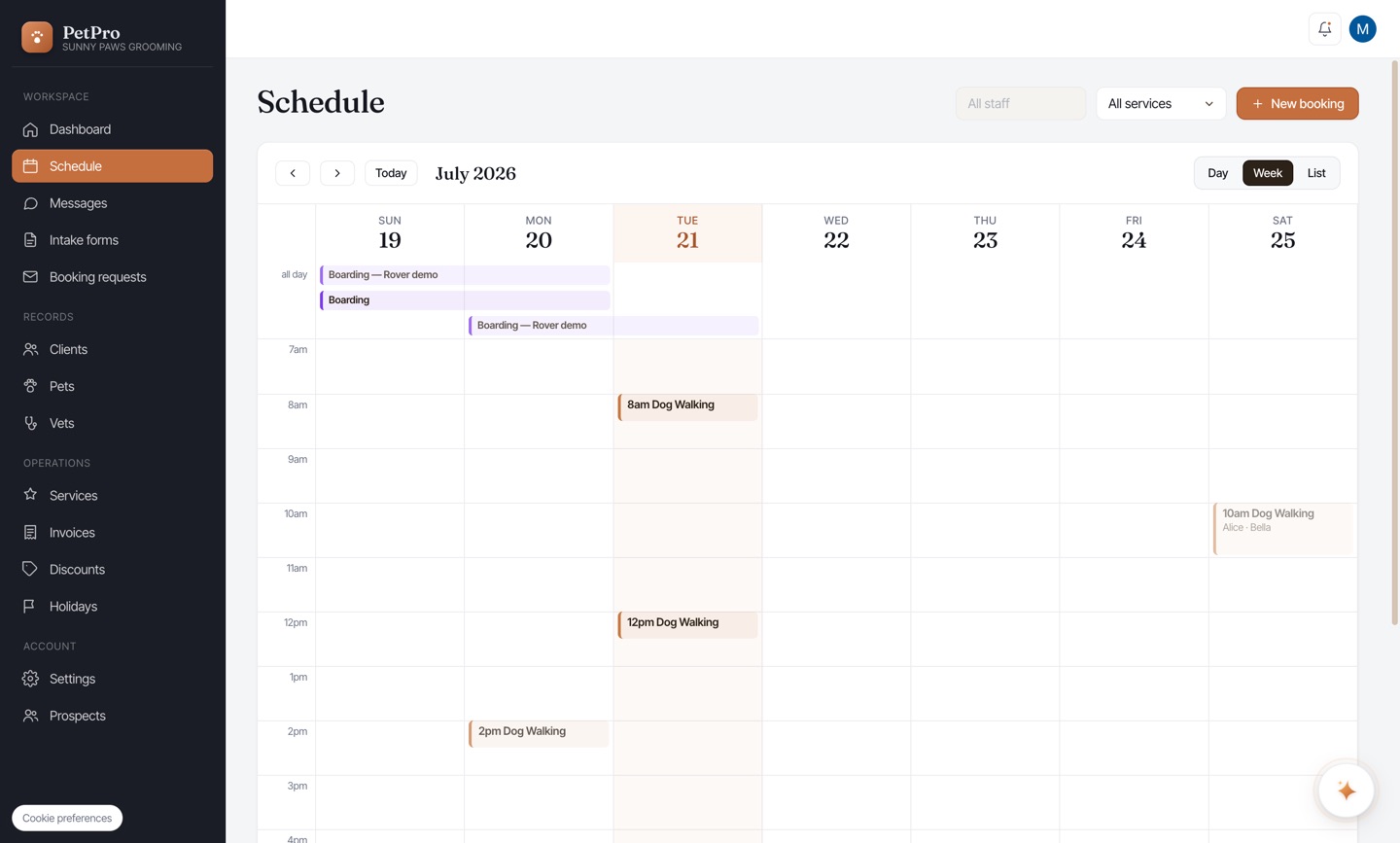Select the Week view tab

click(1268, 173)
